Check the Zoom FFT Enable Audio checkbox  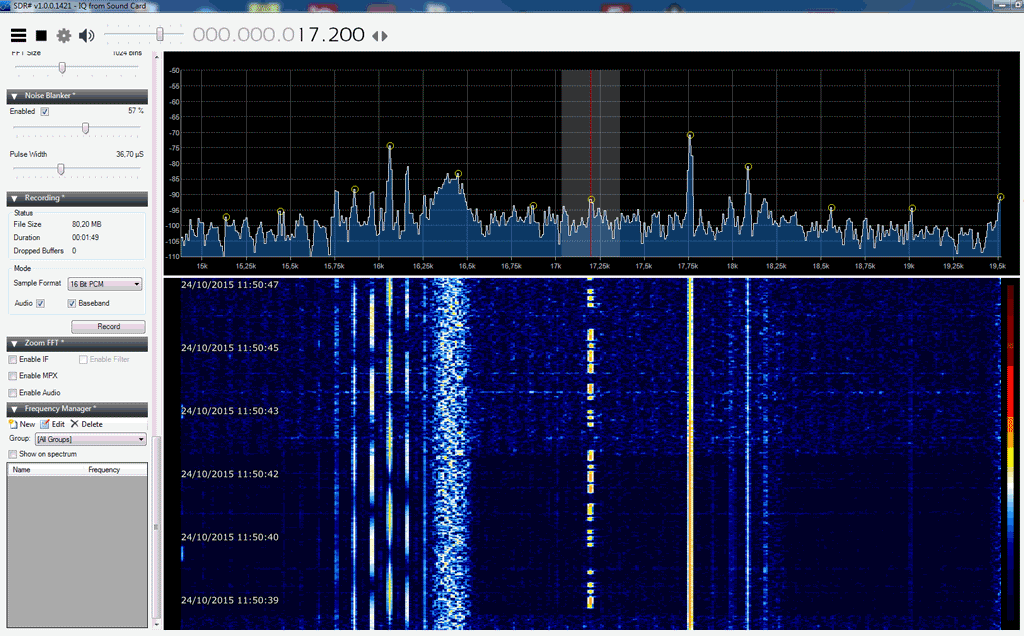(12, 393)
